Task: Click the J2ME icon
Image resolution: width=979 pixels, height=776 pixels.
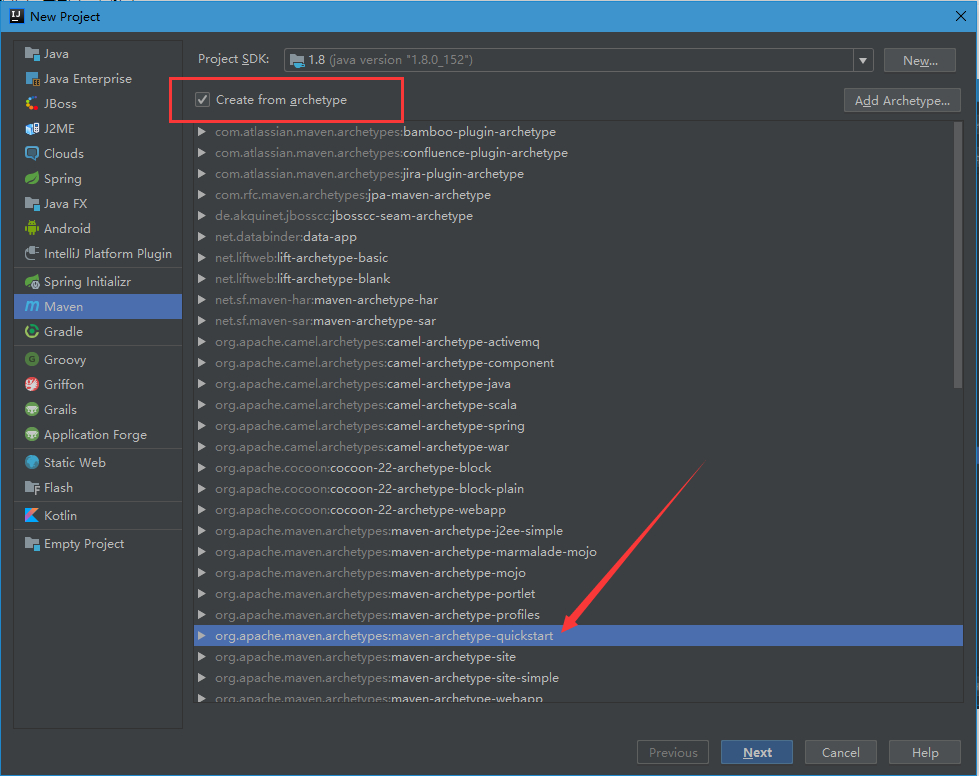Action: tap(32, 129)
